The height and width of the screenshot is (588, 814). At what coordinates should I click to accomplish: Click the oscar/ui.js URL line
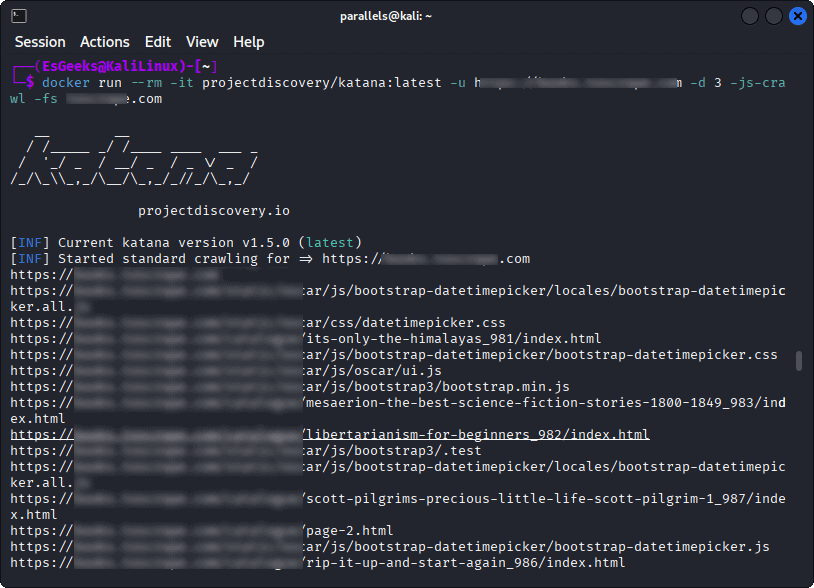pos(226,371)
